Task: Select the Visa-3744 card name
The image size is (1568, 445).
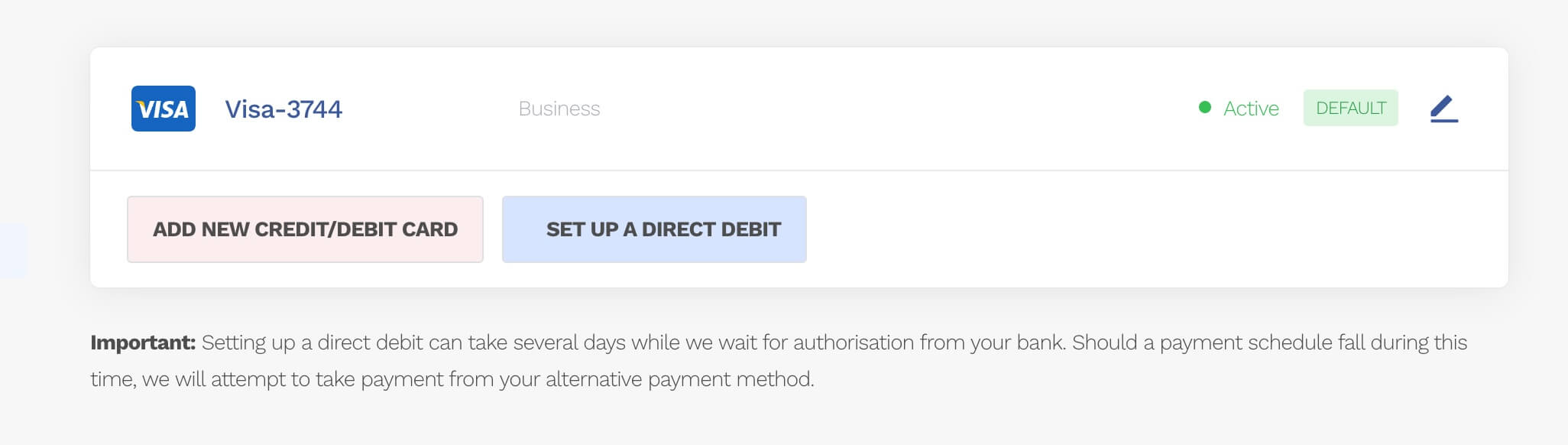Action: click(x=283, y=109)
